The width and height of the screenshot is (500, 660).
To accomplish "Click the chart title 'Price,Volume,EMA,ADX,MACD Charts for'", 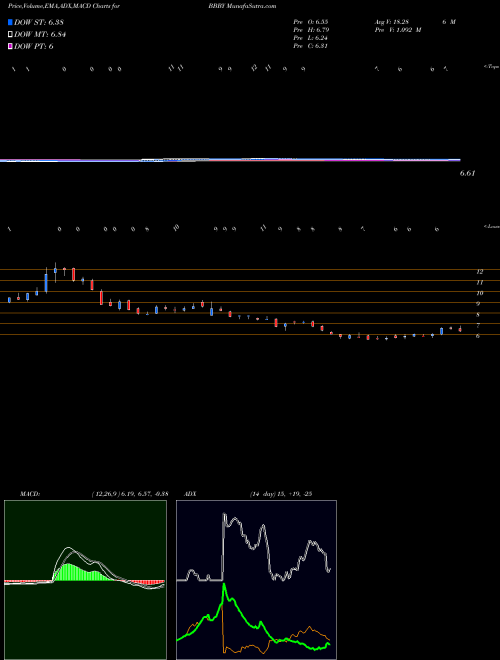I will pyautogui.click(x=63, y=7).
